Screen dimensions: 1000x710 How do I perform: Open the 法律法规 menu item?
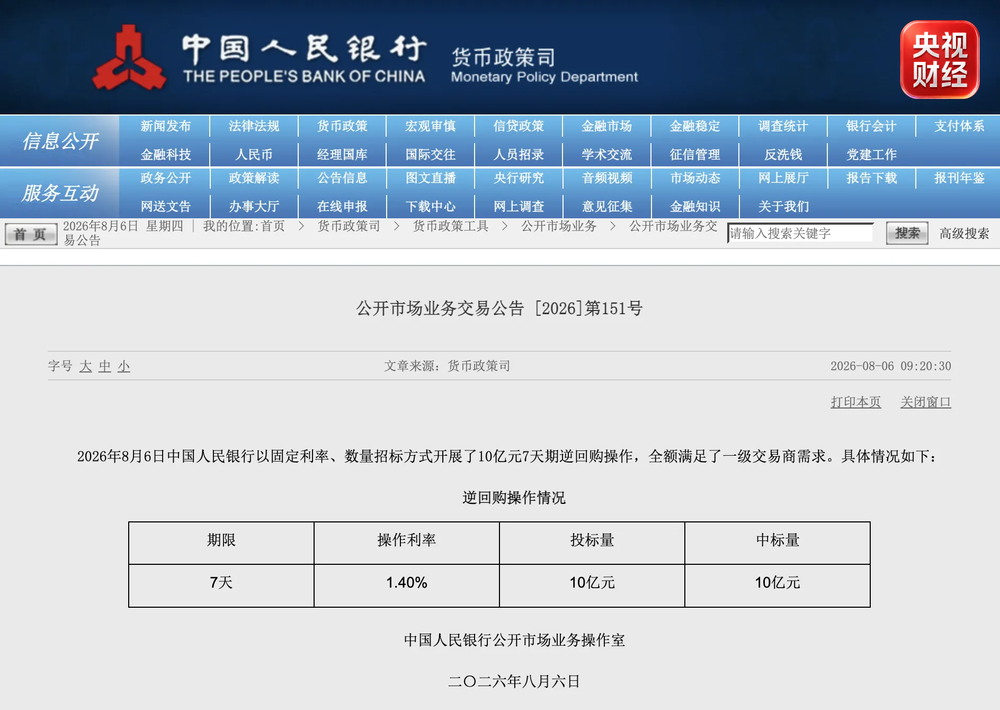click(x=254, y=126)
